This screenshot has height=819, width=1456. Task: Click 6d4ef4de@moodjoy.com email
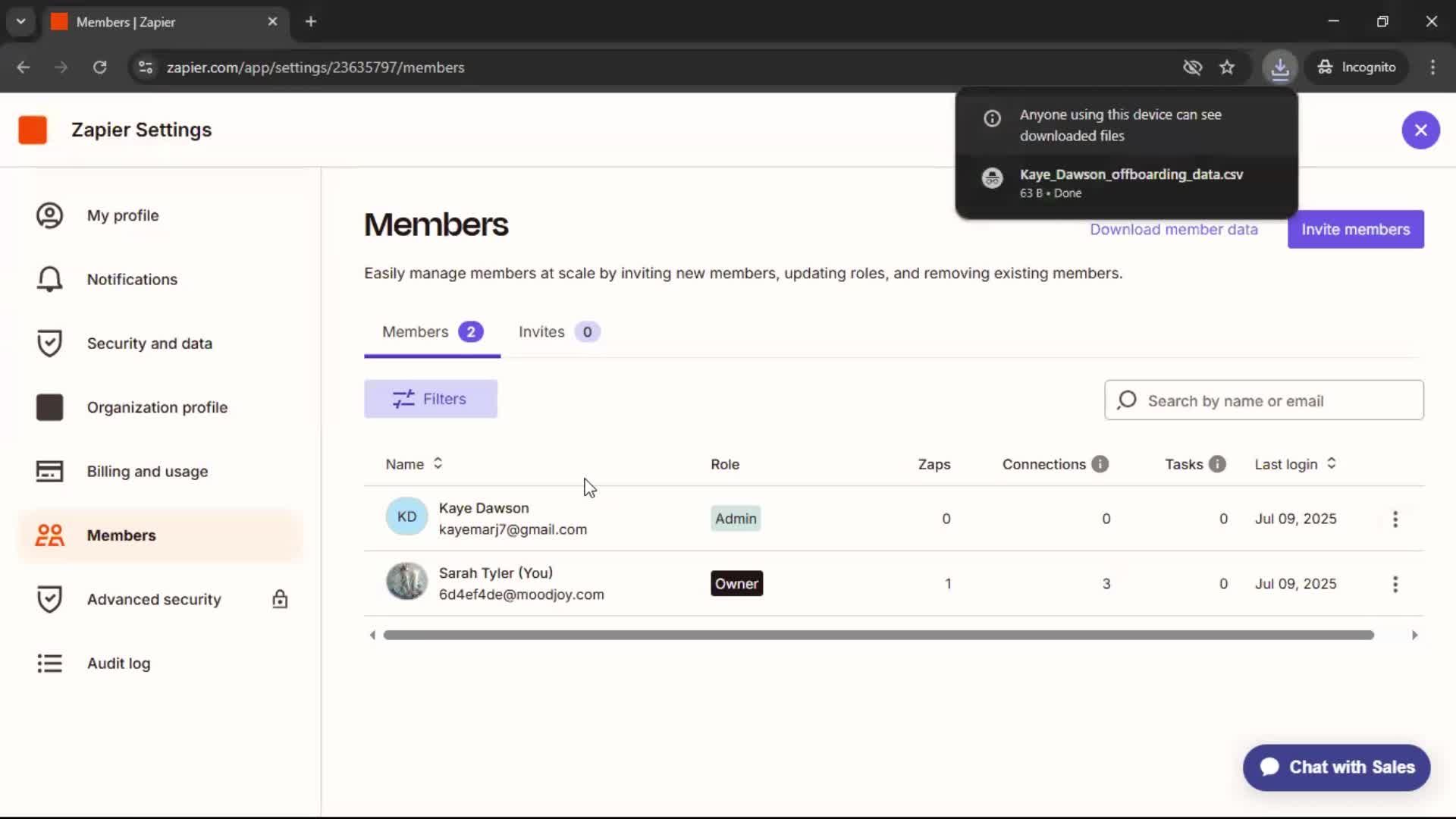click(521, 595)
